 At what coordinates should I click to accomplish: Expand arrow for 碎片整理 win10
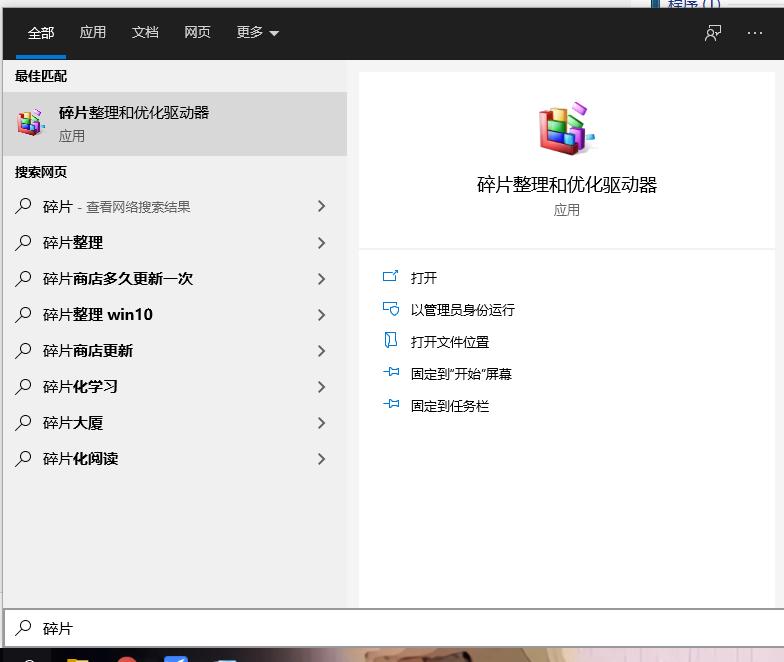click(x=322, y=315)
